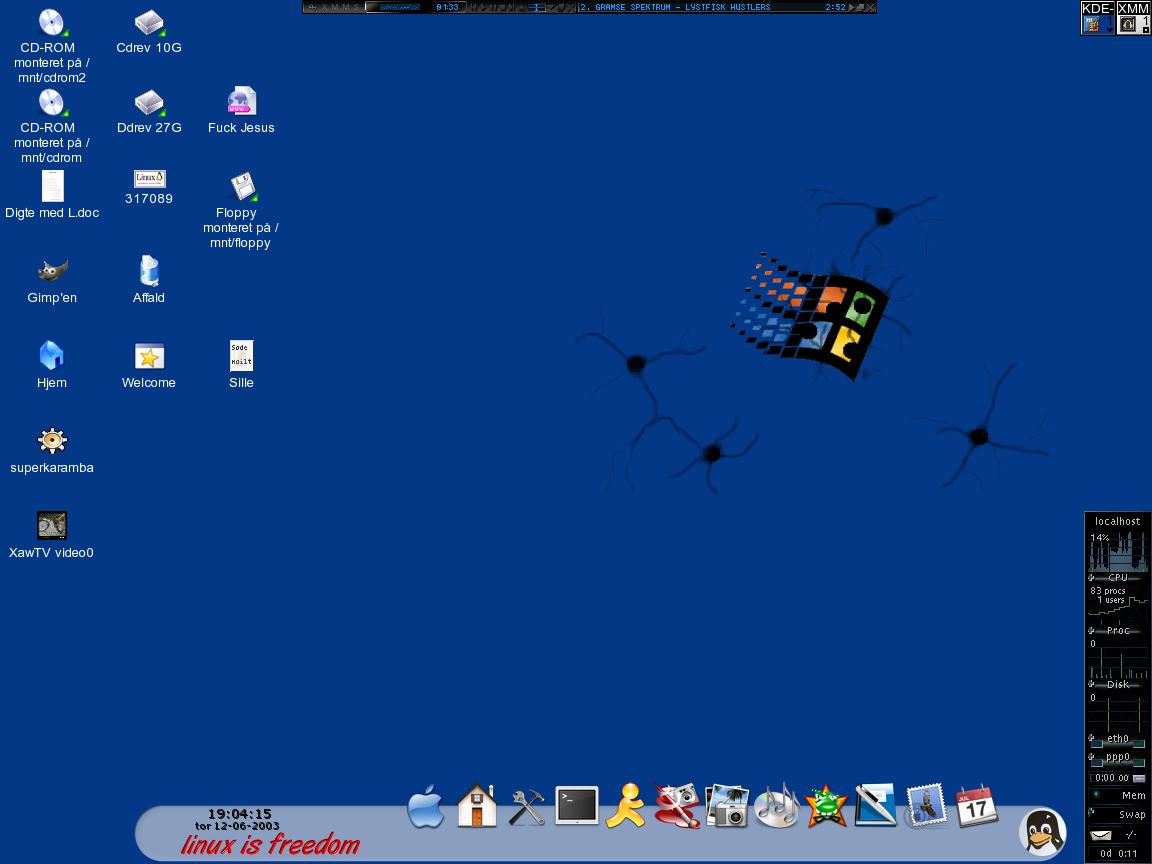Click the Apple logo in the dock

(x=426, y=806)
